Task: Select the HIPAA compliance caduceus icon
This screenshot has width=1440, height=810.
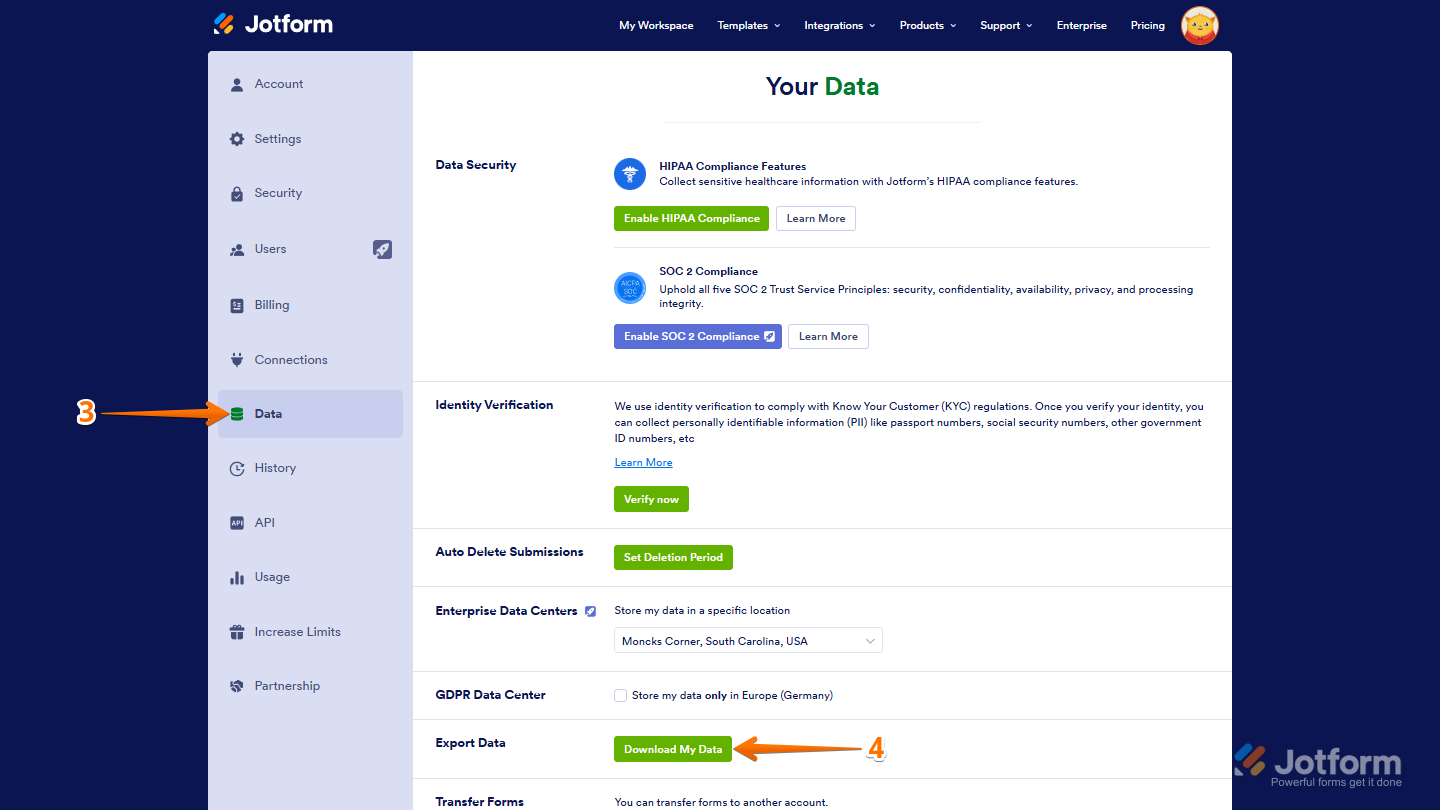Action: [630, 173]
